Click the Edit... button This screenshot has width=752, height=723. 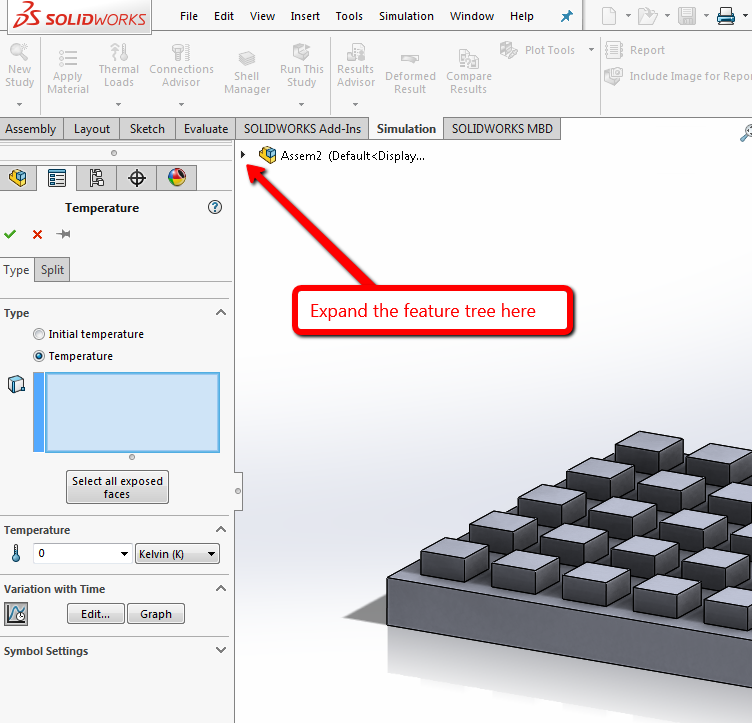96,614
